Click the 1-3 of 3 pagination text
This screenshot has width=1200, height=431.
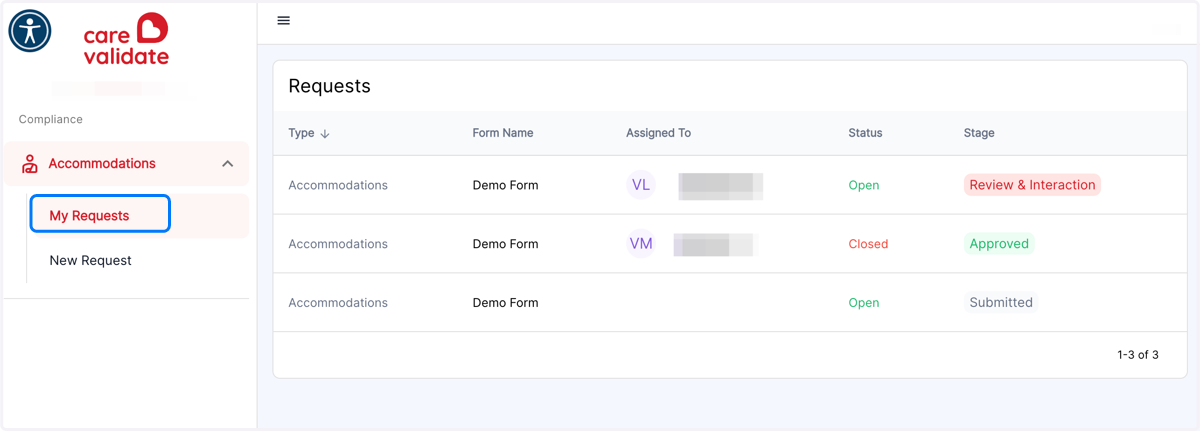1138,355
